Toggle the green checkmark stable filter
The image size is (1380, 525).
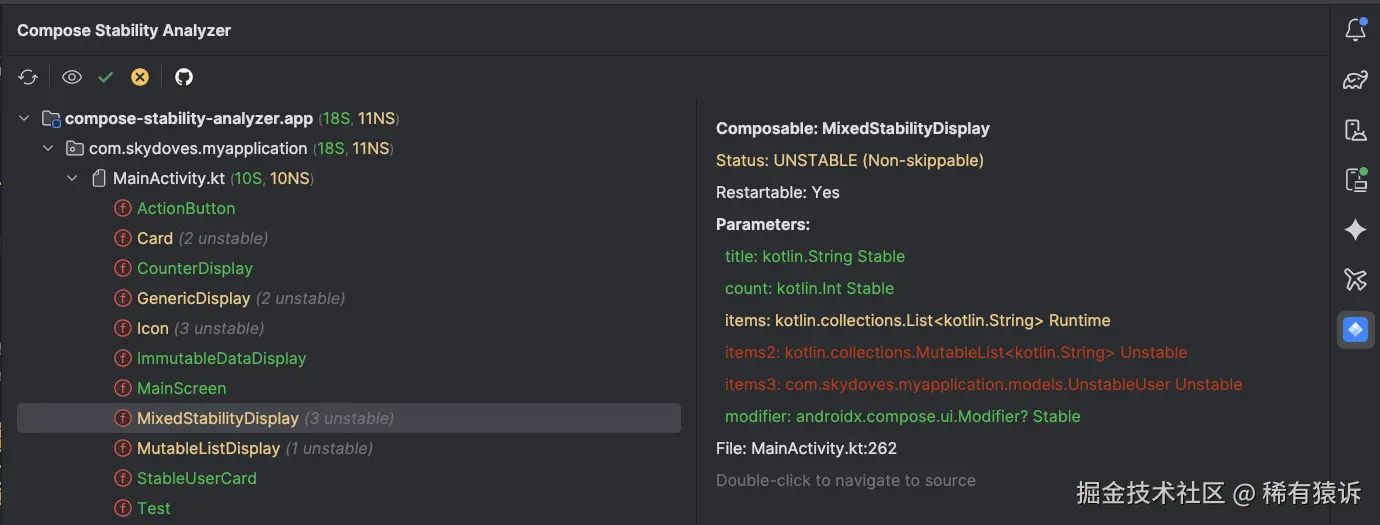click(106, 77)
